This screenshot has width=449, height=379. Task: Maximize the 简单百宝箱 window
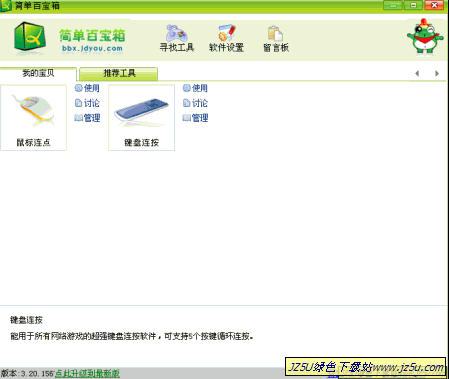pos(413,5)
